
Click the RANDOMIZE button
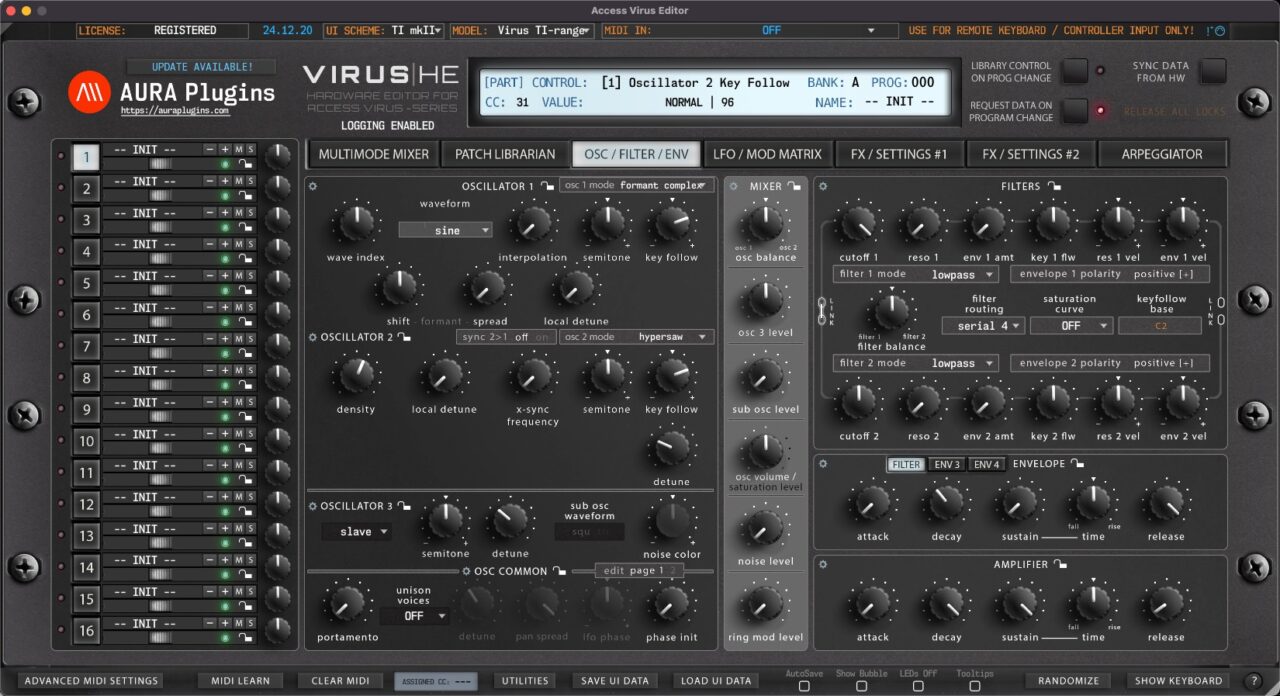tap(1067, 680)
